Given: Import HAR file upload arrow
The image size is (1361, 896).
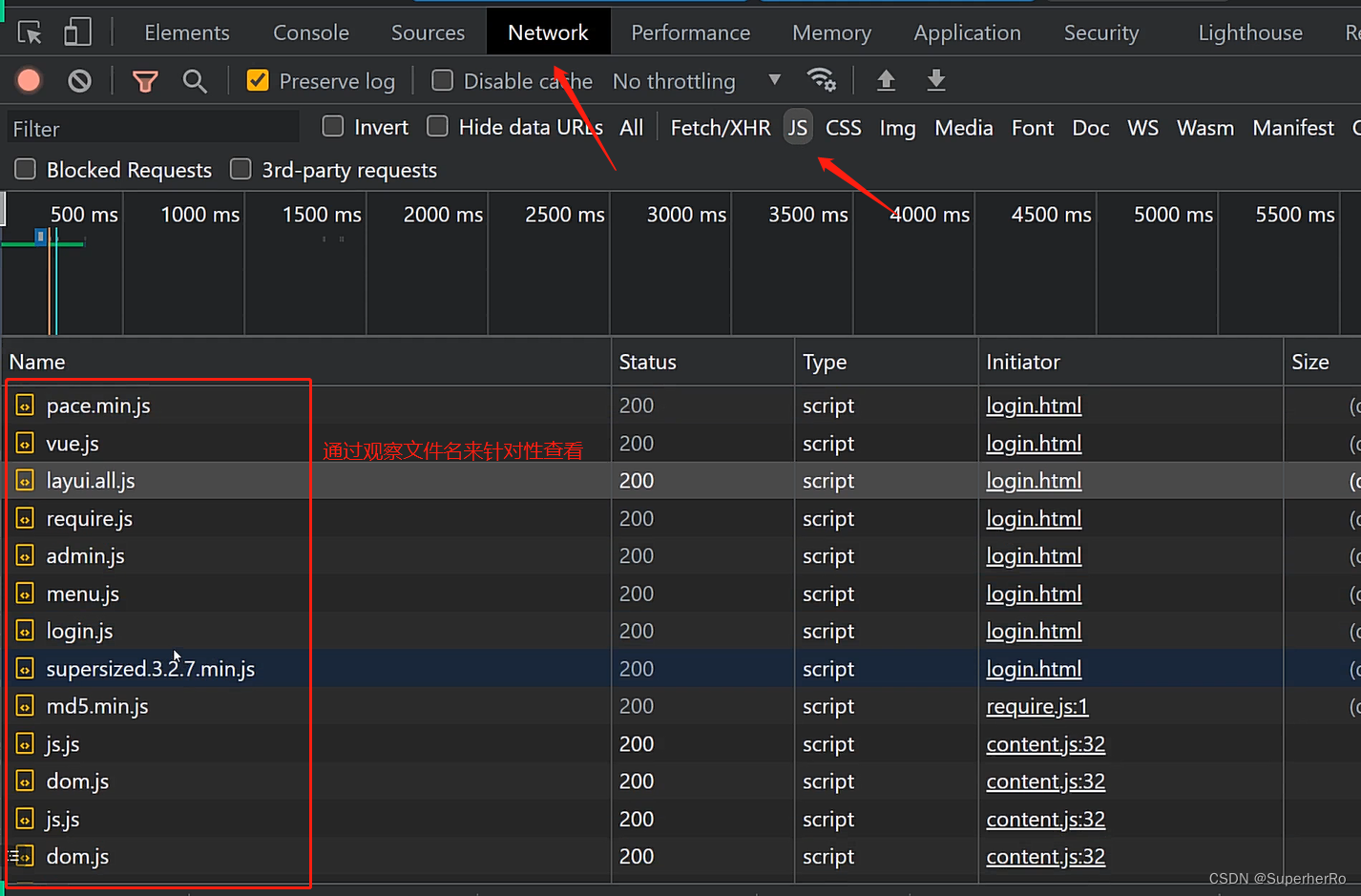Looking at the screenshot, I should click(x=886, y=80).
